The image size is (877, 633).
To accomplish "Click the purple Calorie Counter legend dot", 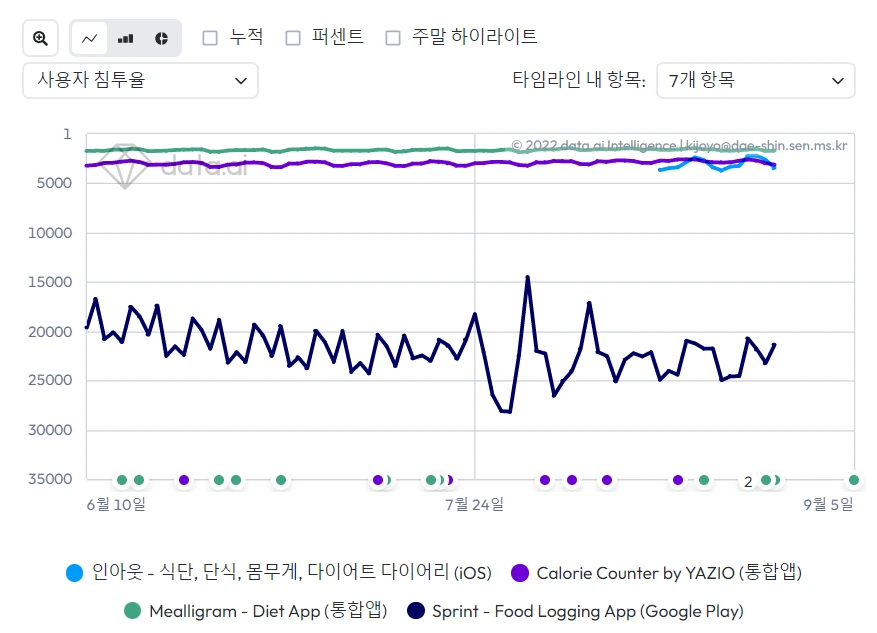I will [521, 572].
